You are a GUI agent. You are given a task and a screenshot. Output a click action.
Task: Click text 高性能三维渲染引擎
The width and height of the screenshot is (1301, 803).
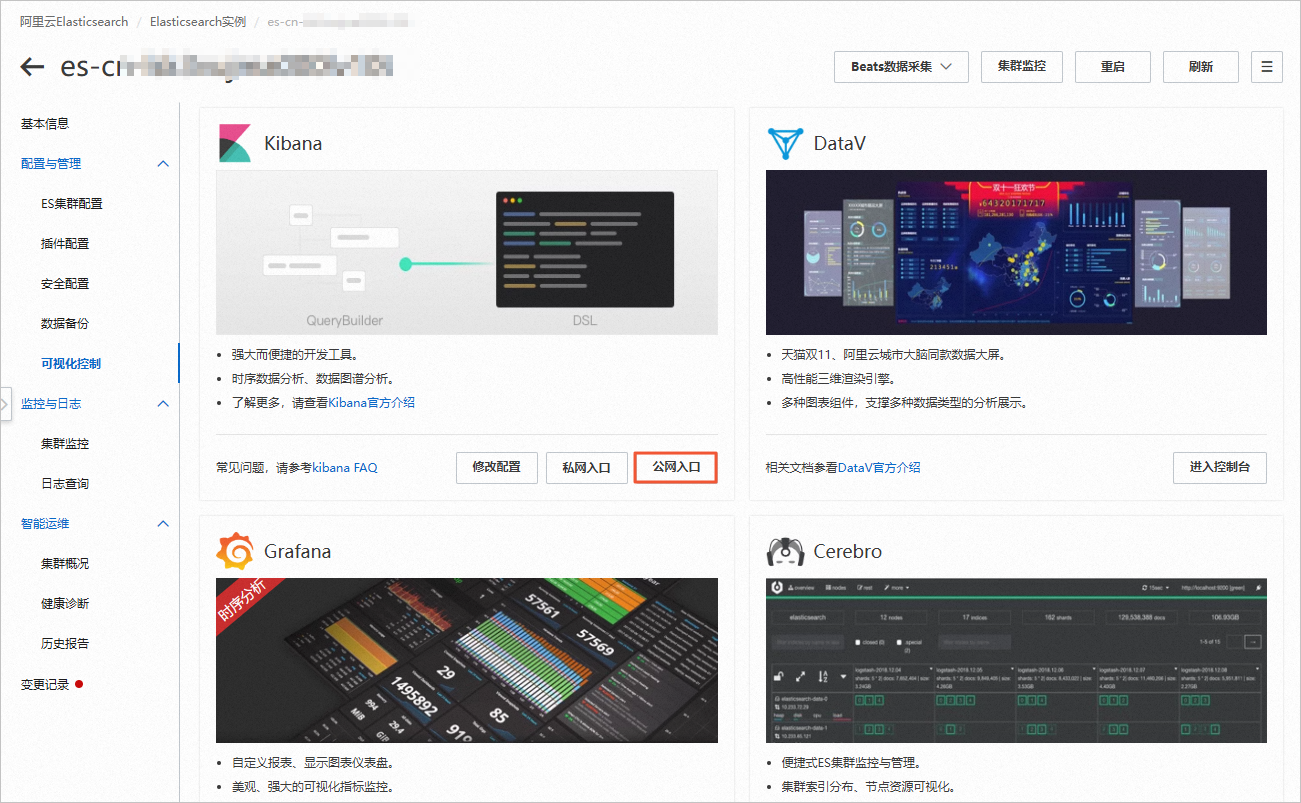838,379
